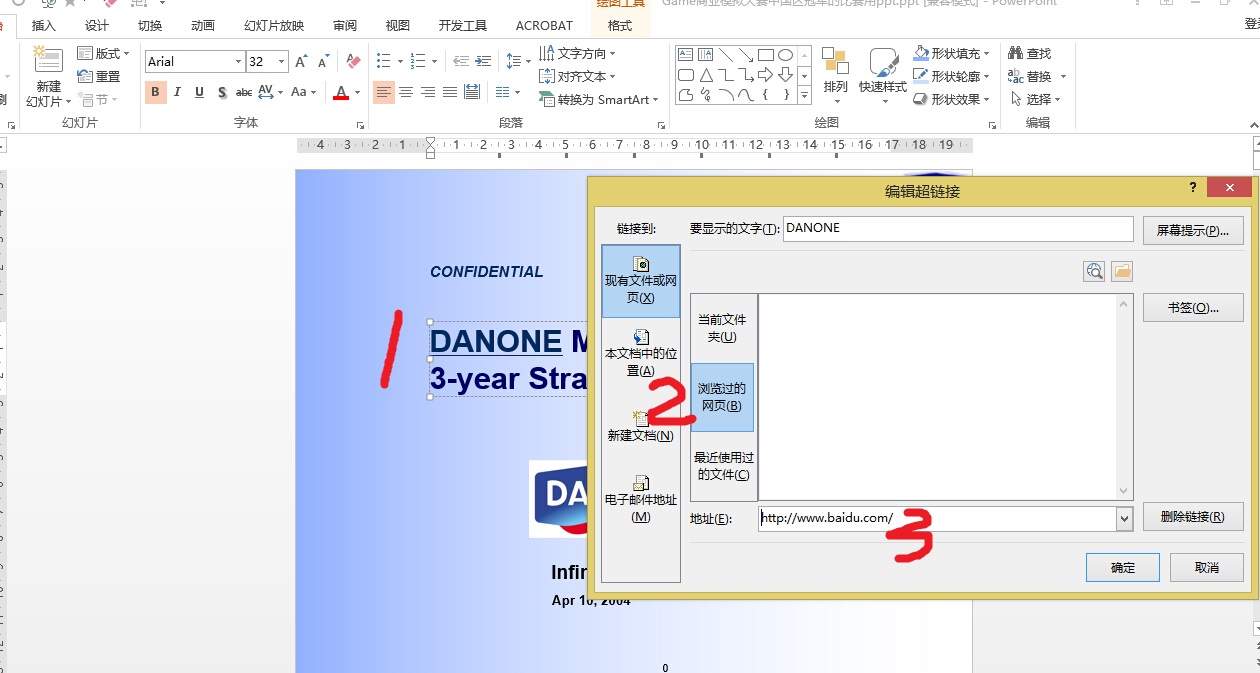The width and height of the screenshot is (1260, 673).
Task: Click ScreenTip button in dialog
Action: (x=1193, y=230)
